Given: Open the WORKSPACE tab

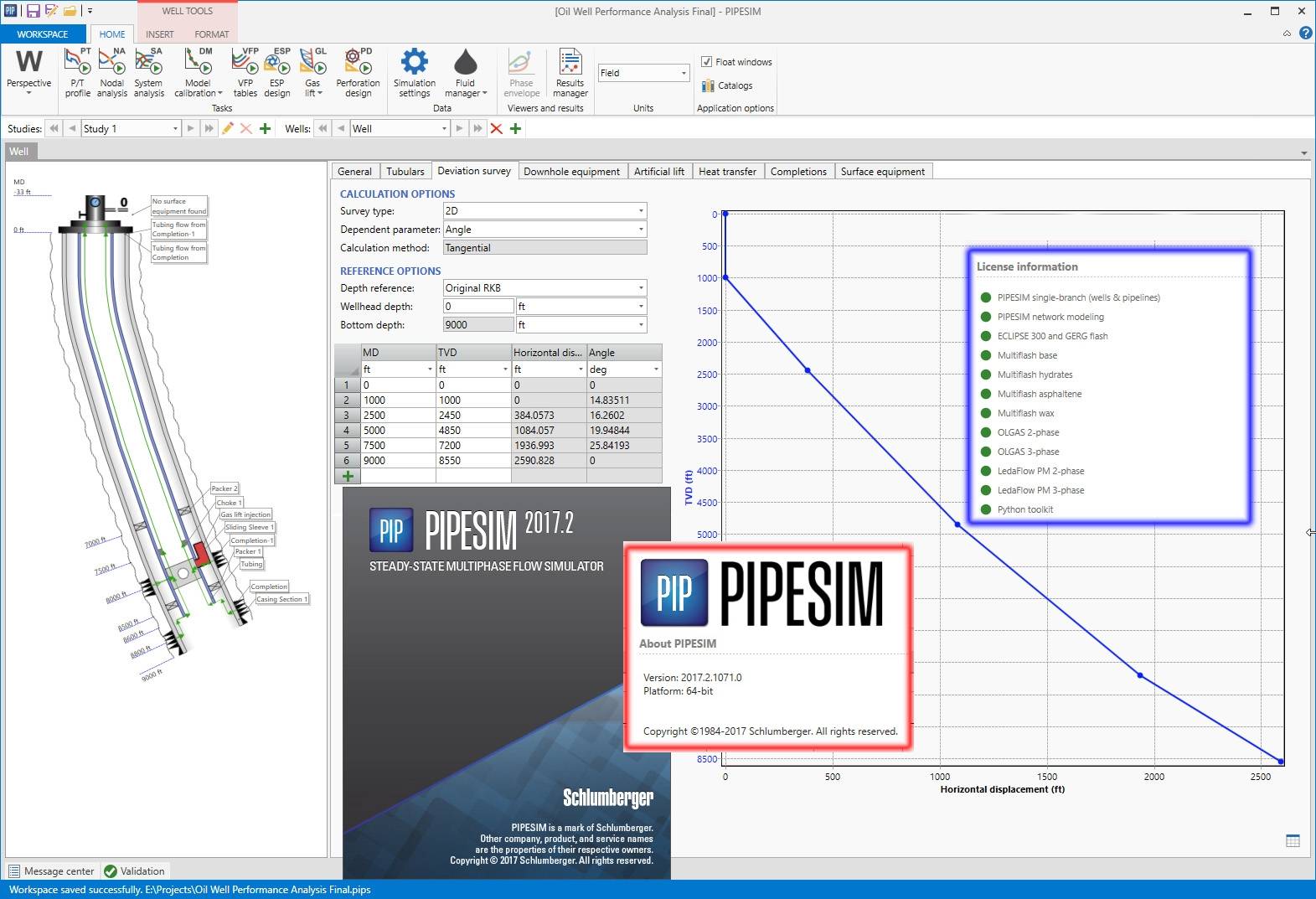Looking at the screenshot, I should (43, 34).
